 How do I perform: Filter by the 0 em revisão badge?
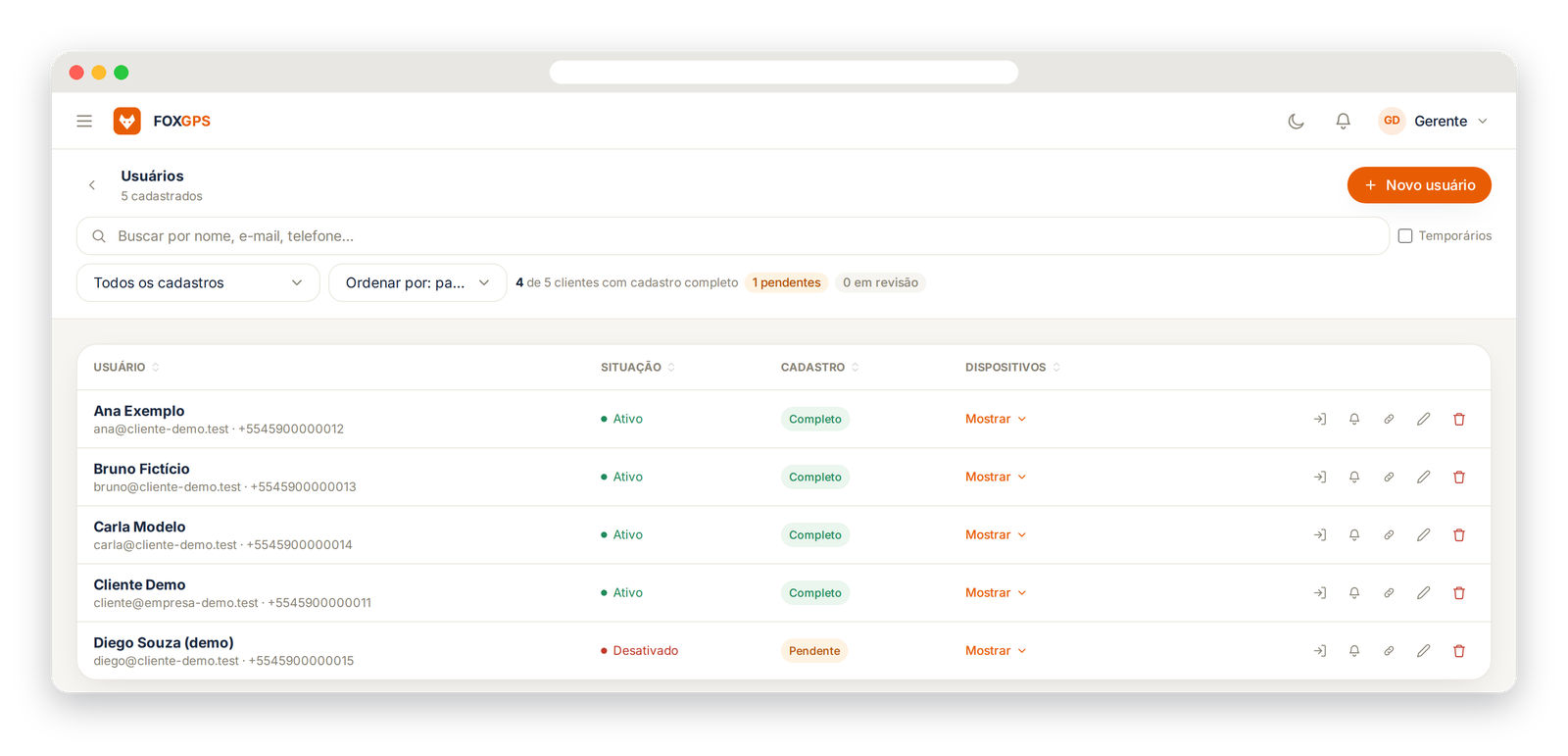(880, 283)
